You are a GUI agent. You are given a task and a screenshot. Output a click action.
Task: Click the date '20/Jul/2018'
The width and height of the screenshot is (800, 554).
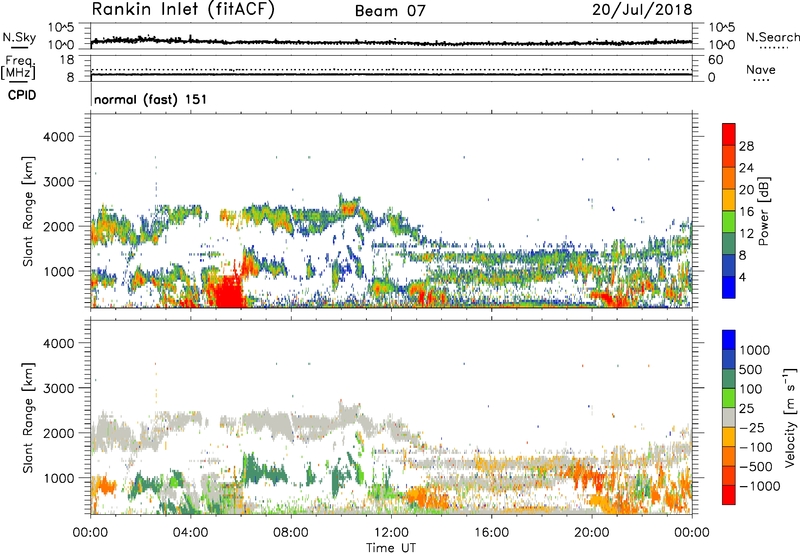tap(642, 10)
